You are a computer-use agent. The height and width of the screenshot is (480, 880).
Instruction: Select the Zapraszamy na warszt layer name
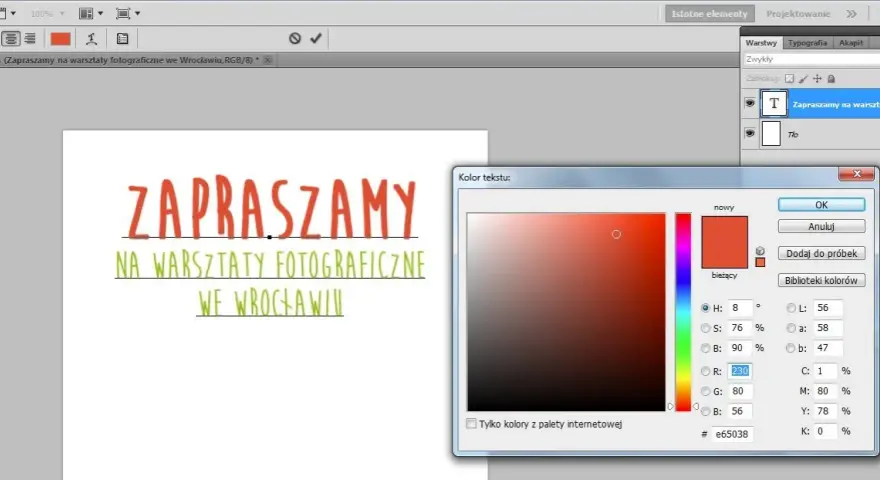[x=835, y=104]
